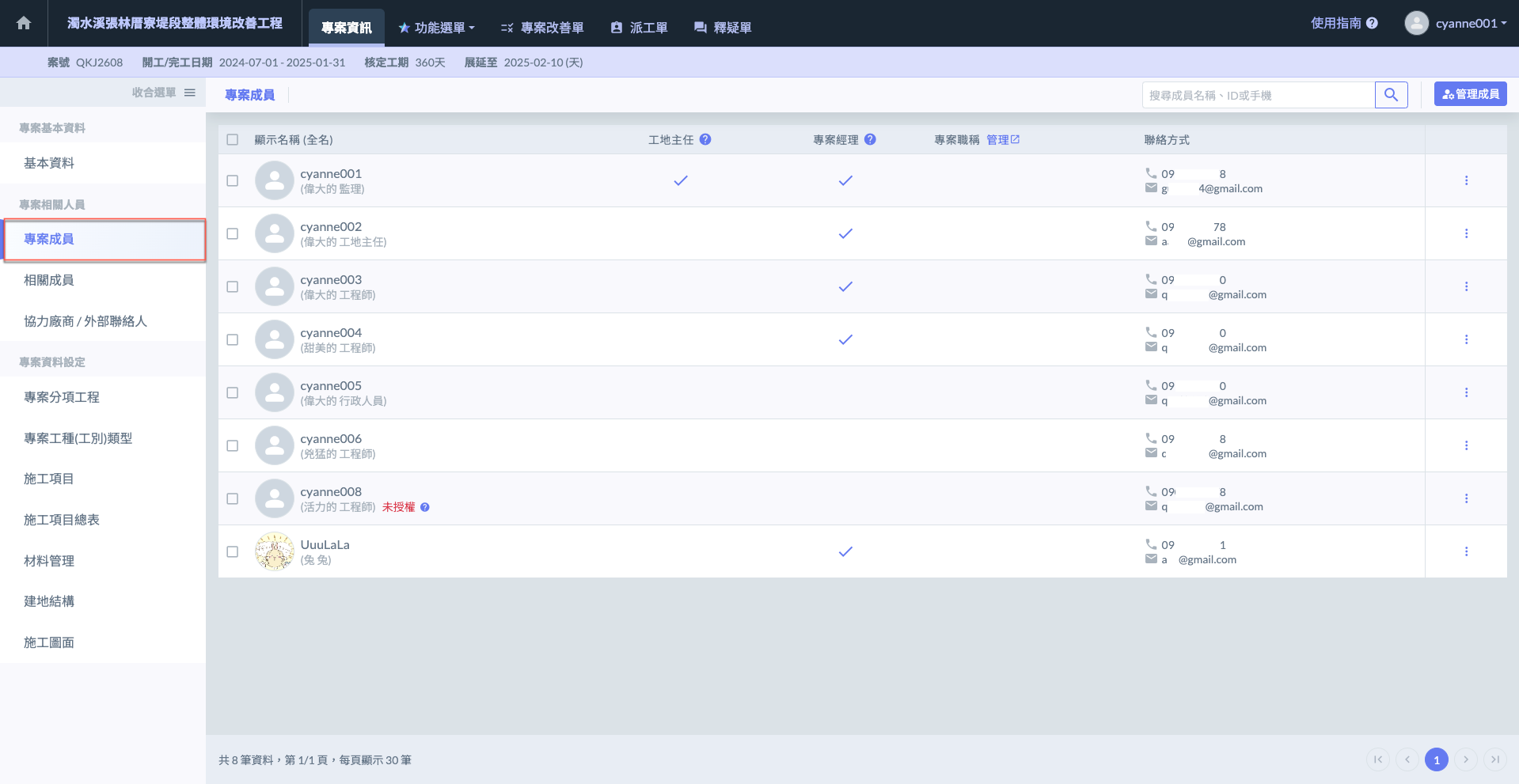Go to next page arrow in pagination
The height and width of the screenshot is (784, 1519).
click(1465, 759)
